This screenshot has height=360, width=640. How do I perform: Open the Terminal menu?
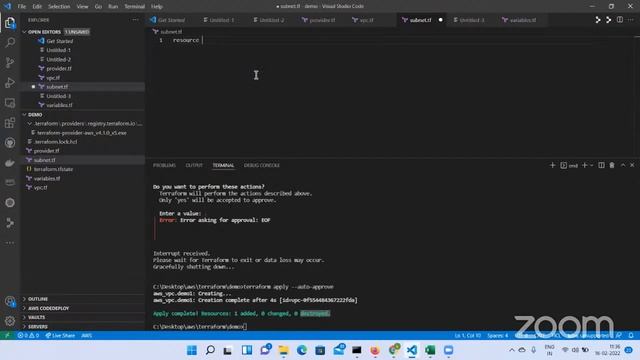click(134, 7)
